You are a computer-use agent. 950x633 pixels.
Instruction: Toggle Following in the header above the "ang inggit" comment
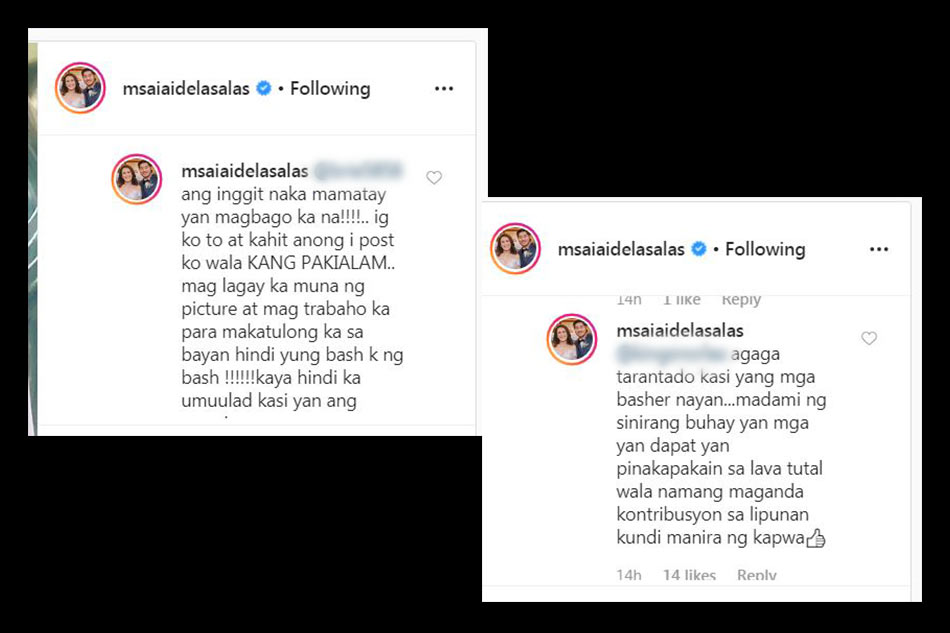(330, 88)
